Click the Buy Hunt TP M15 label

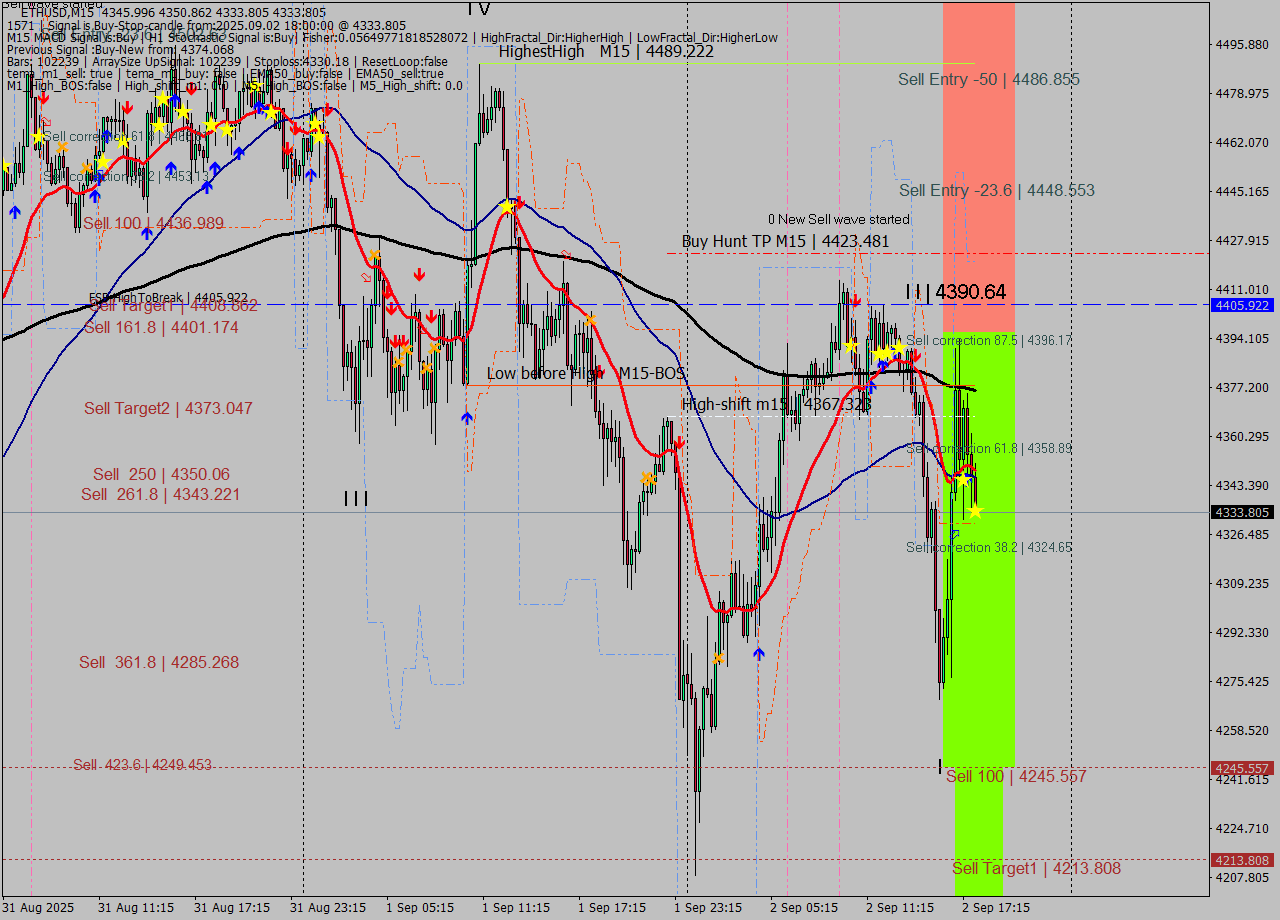pos(785,241)
